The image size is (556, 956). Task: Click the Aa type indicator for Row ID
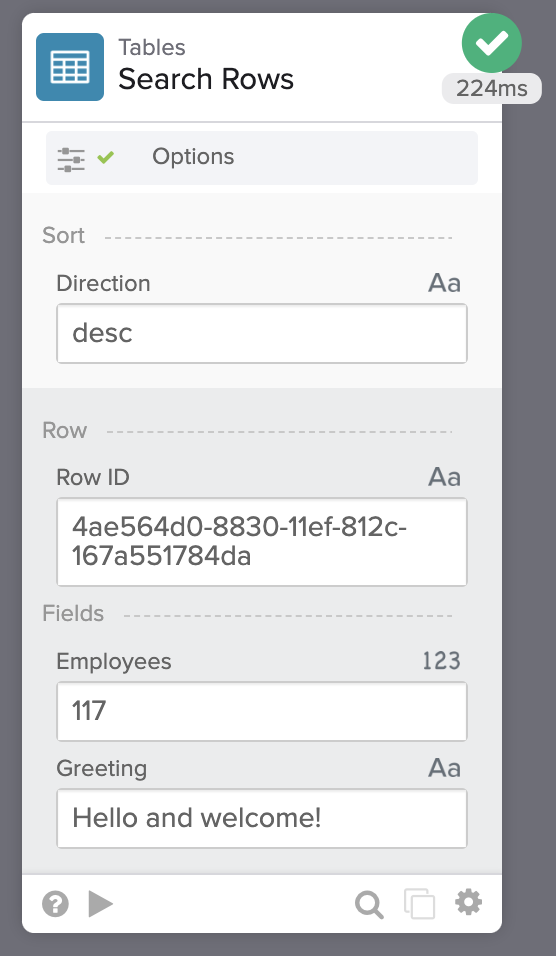[444, 477]
